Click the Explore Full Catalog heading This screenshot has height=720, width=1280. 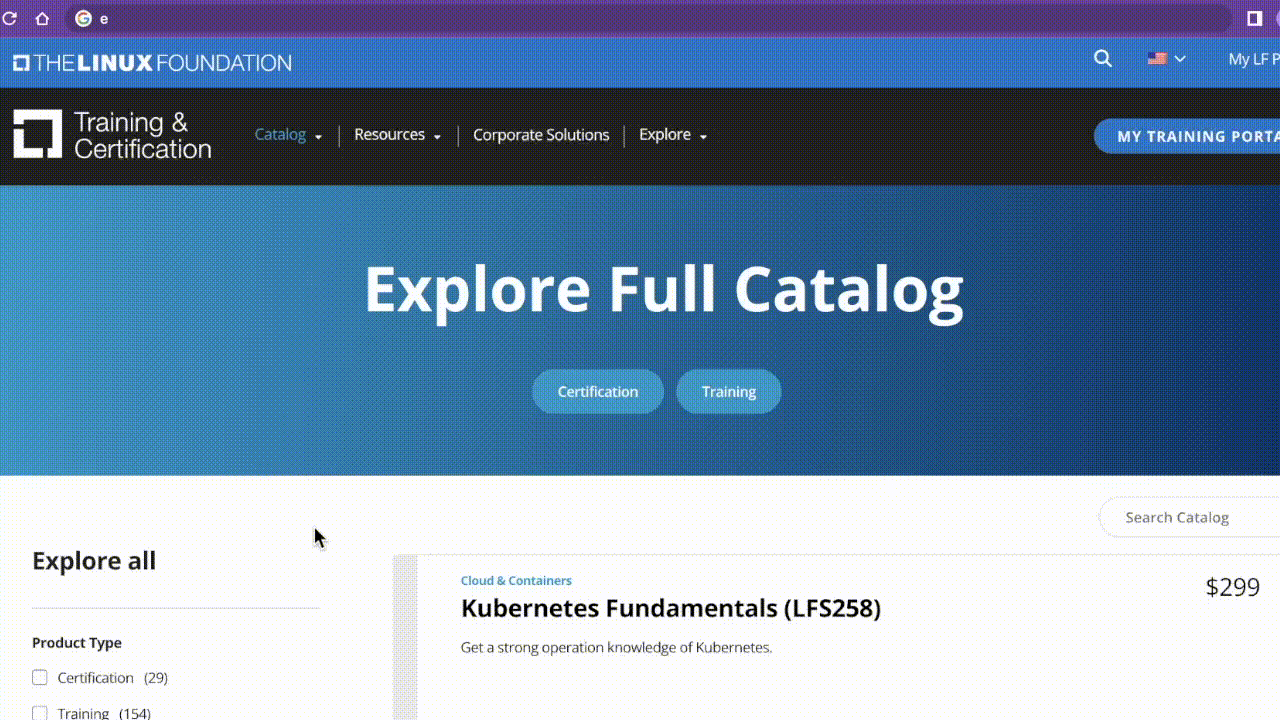(664, 289)
